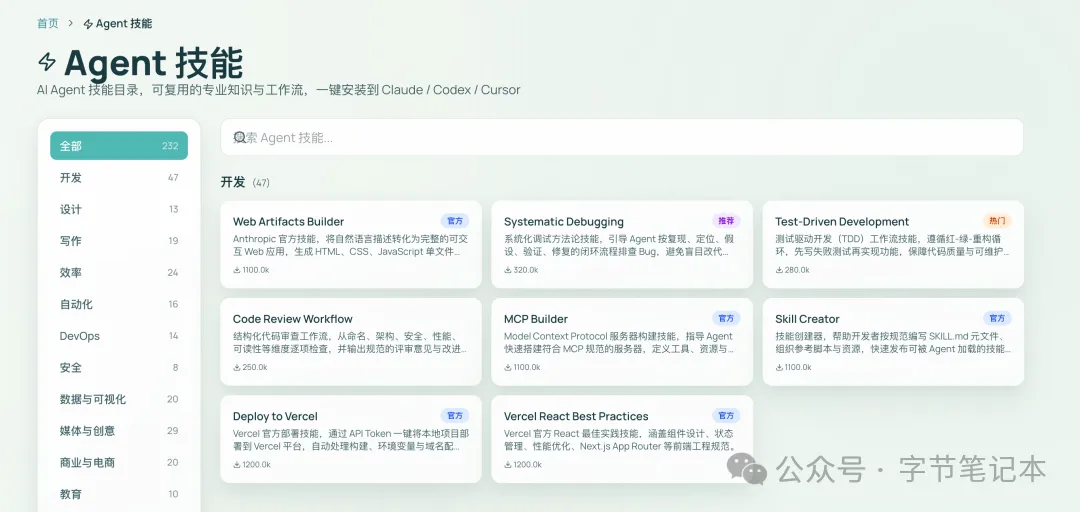The image size is (1080, 512).
Task: Click 官方 badge on Web Artifacts Builder
Action: [x=455, y=221]
